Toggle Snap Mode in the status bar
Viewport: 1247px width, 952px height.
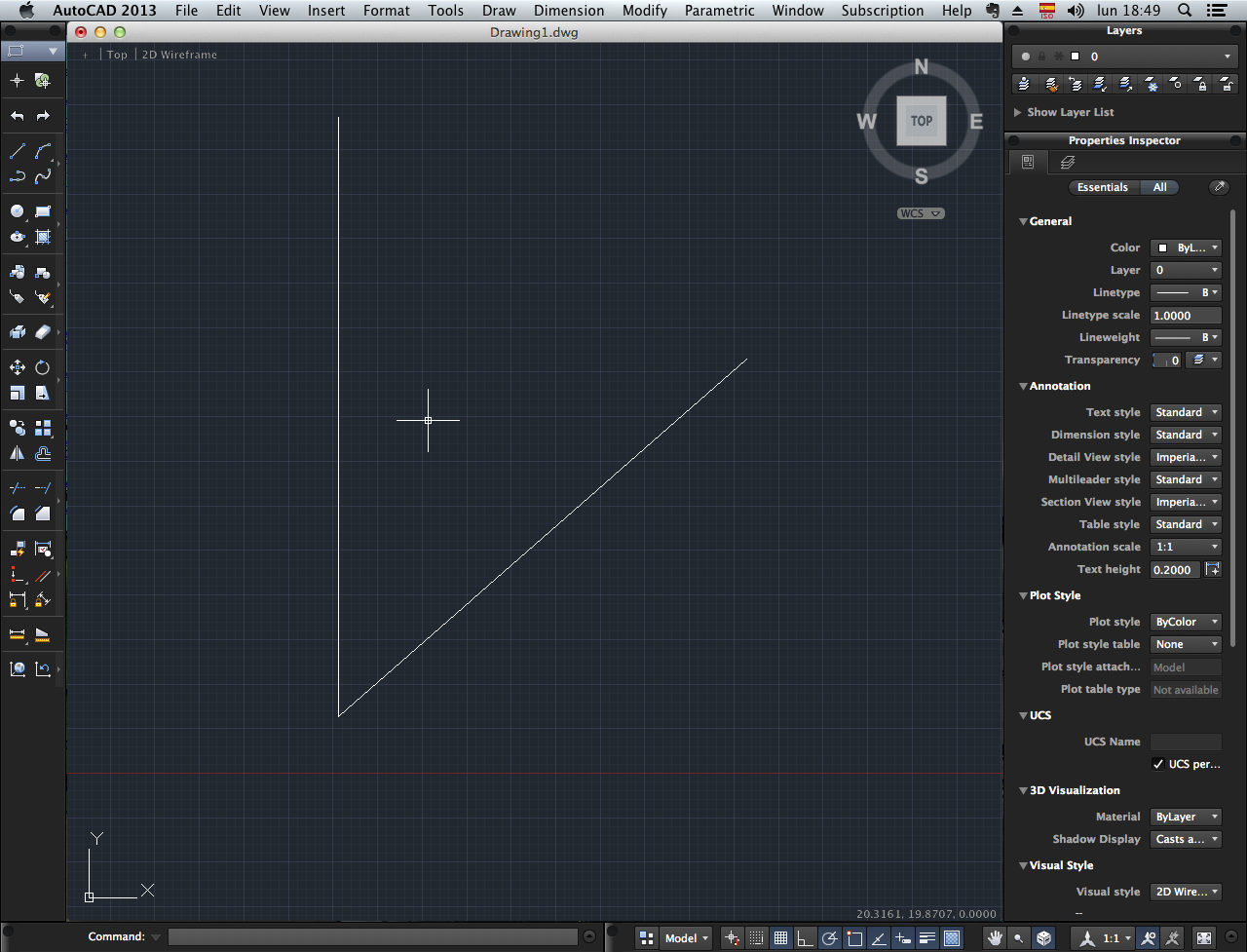click(757, 938)
